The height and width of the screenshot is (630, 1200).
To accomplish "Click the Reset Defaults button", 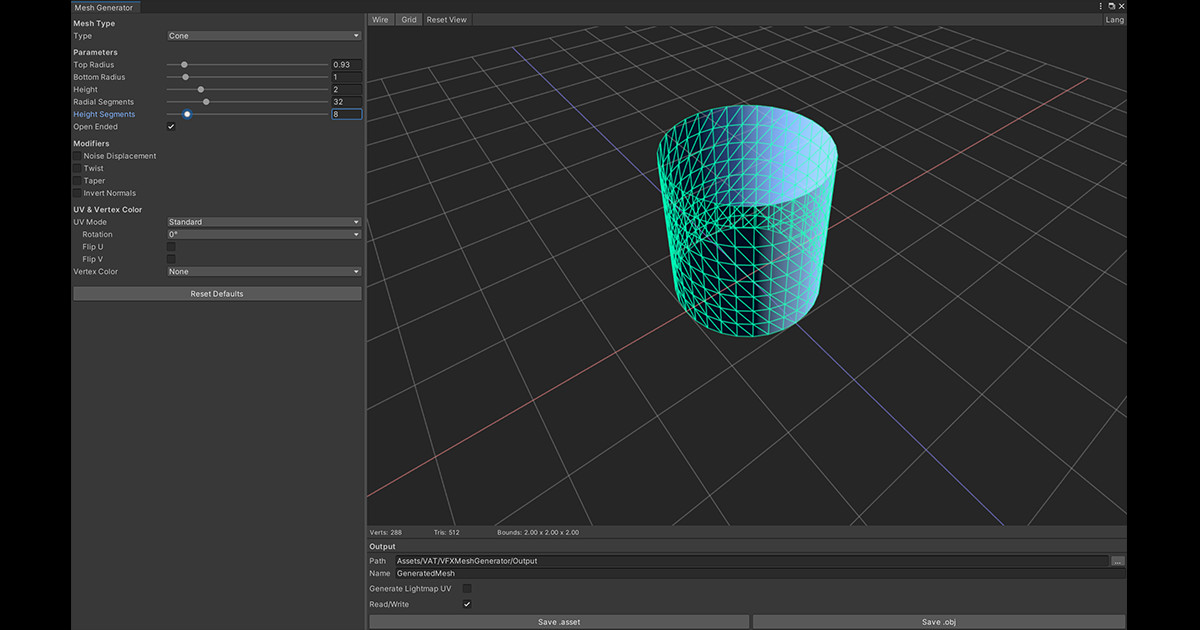I will (217, 294).
